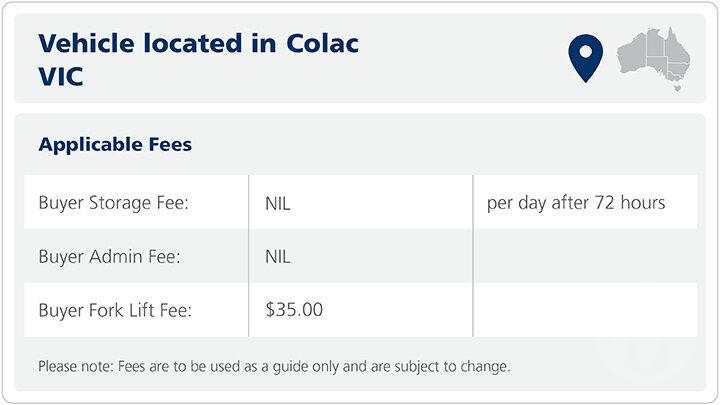Click the Western Australia region on the map

click(x=632, y=54)
